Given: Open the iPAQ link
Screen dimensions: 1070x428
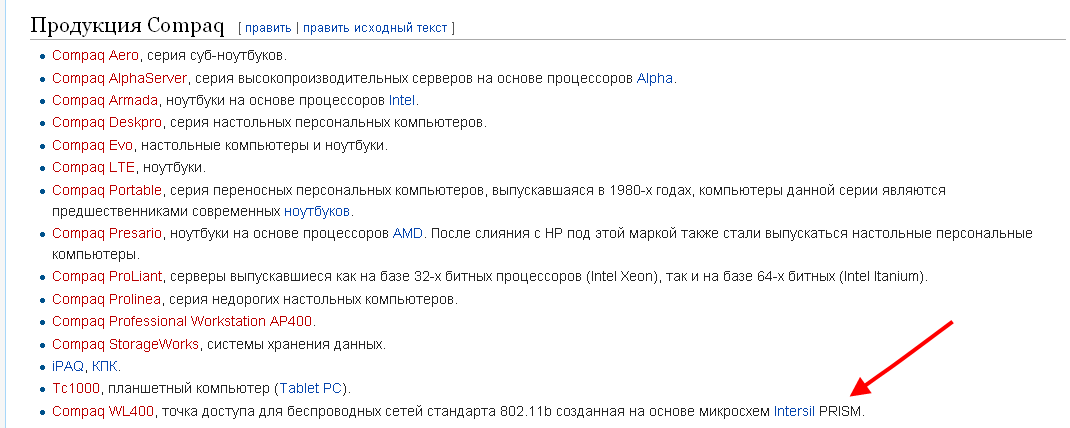Looking at the screenshot, I should pos(68,367).
